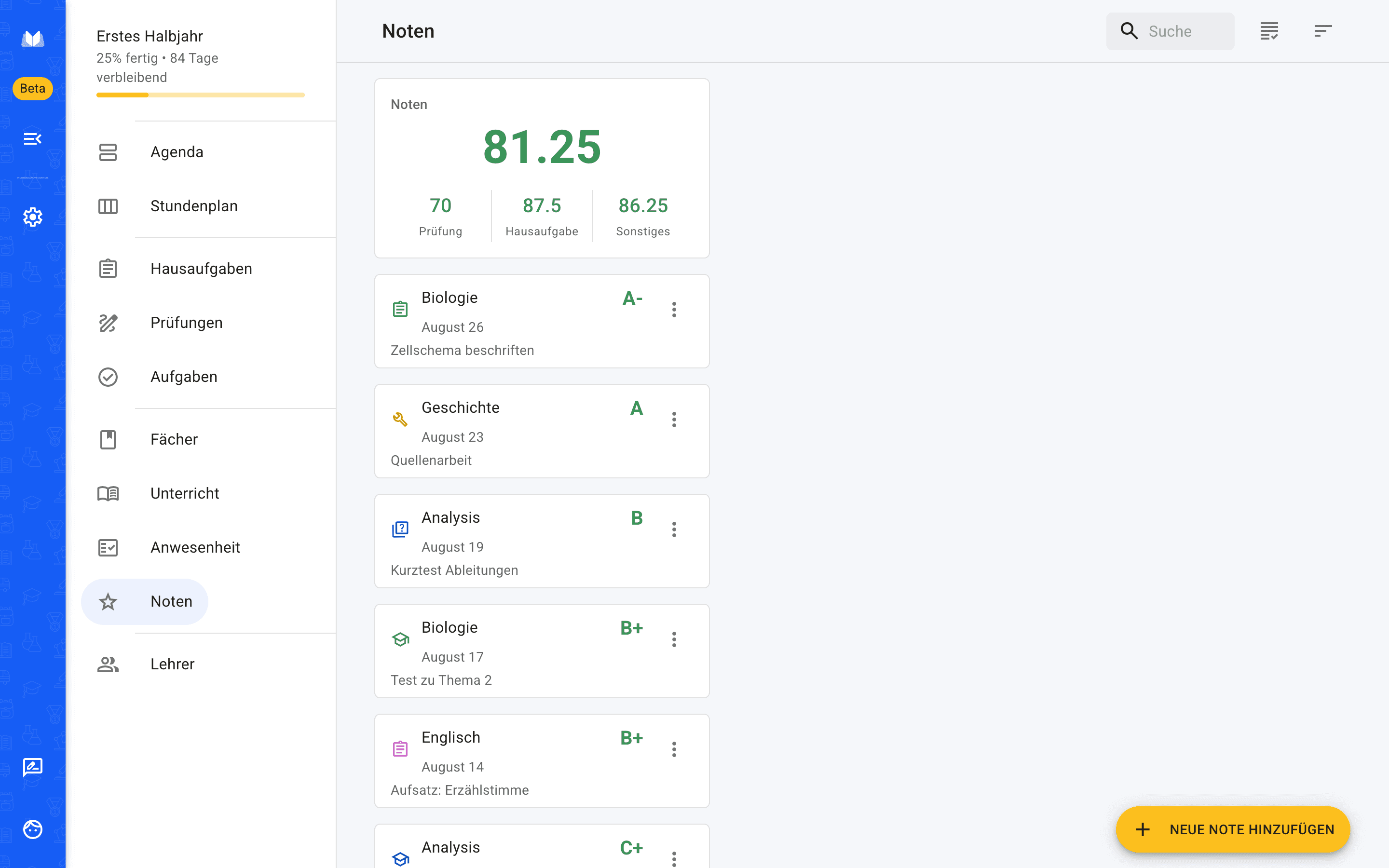The width and height of the screenshot is (1389, 868).
Task: Open the Biologie August 17 grade card
Action: (x=542, y=651)
